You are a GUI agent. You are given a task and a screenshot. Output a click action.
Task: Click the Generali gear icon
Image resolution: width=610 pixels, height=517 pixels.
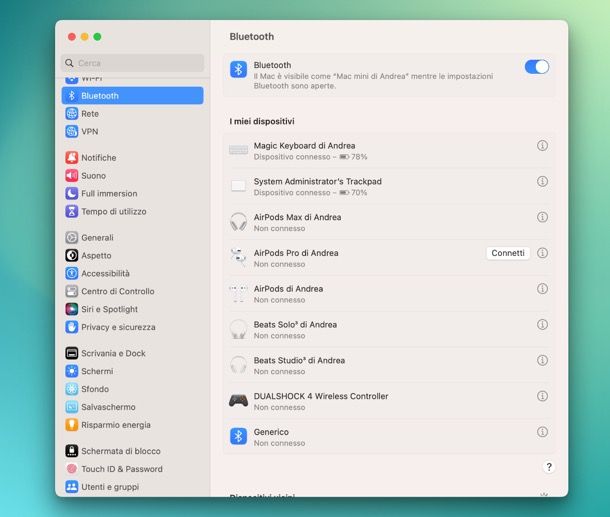(72, 237)
